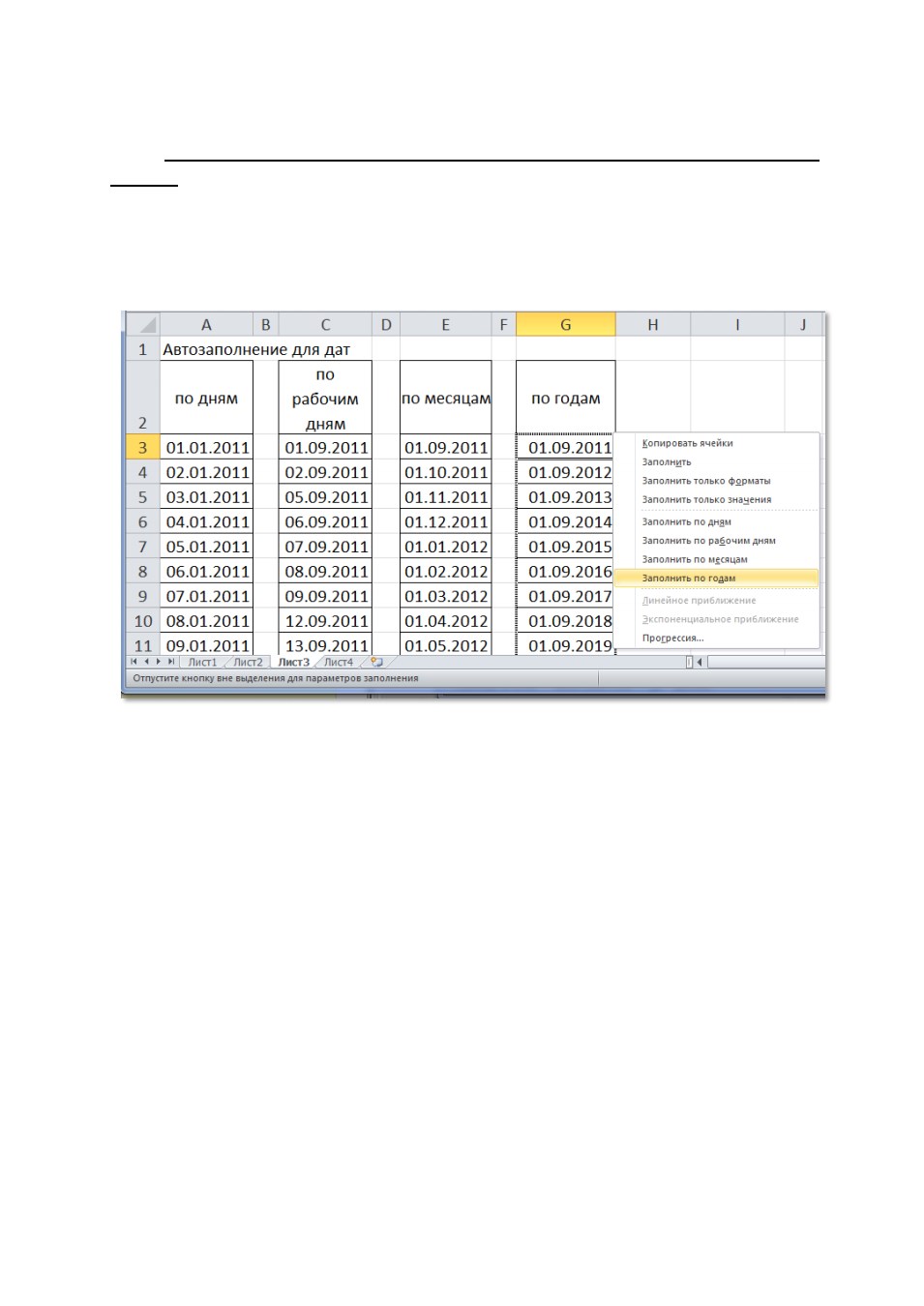
Task: Click the 'по рабочим дням' header cell
Action: pos(325,398)
